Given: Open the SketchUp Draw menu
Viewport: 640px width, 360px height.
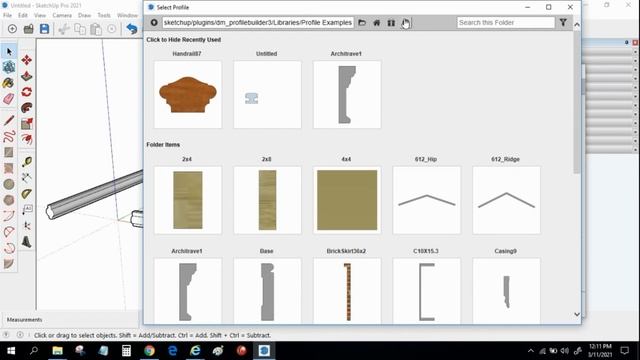Looking at the screenshot, I should pyautogui.click(x=84, y=15).
